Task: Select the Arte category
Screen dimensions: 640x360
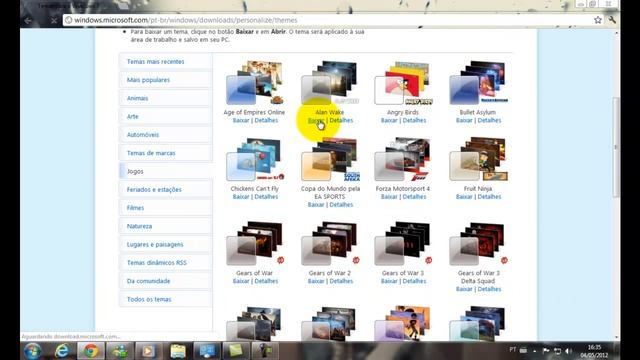Action: click(x=133, y=116)
